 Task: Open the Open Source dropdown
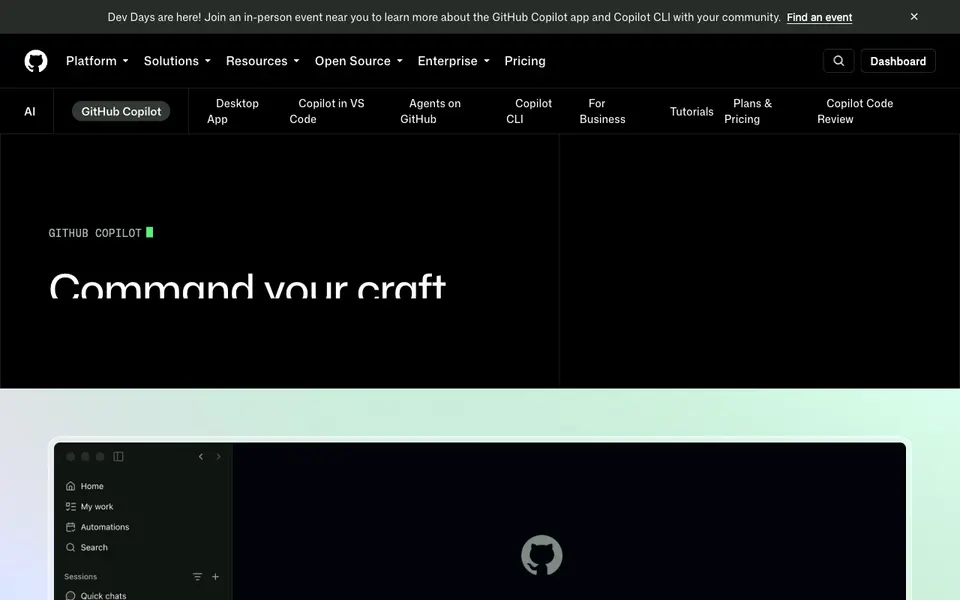click(x=358, y=61)
